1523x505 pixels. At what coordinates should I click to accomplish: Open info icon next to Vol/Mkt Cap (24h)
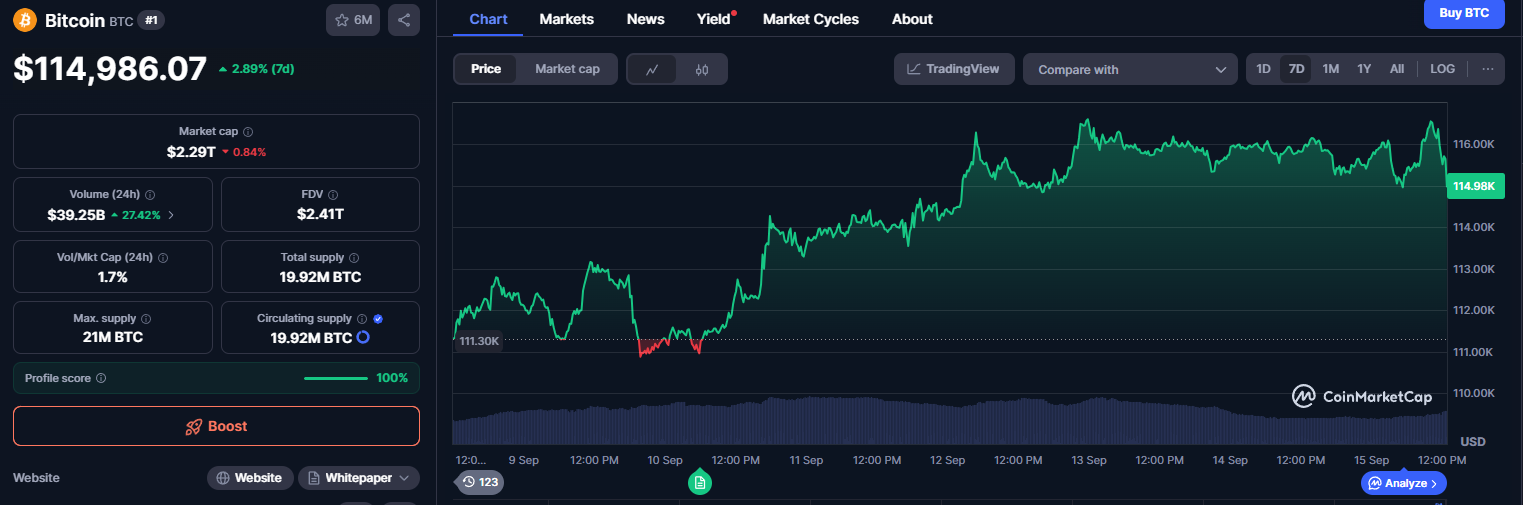[x=163, y=258]
